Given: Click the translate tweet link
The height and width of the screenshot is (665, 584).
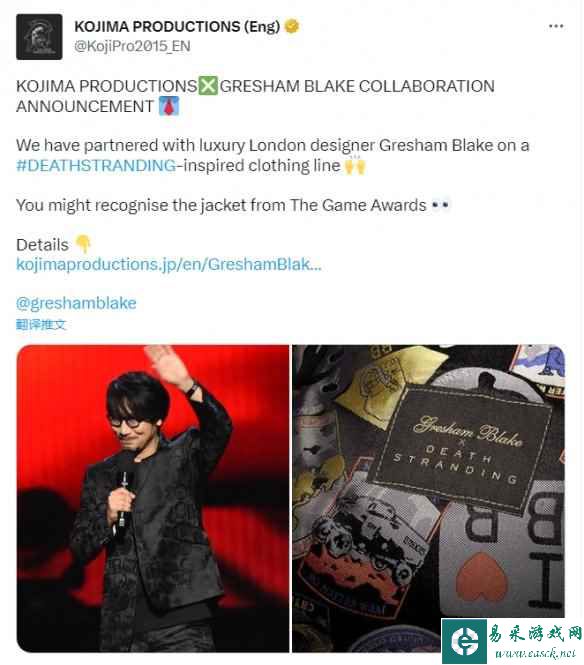Looking at the screenshot, I should coord(41,324).
